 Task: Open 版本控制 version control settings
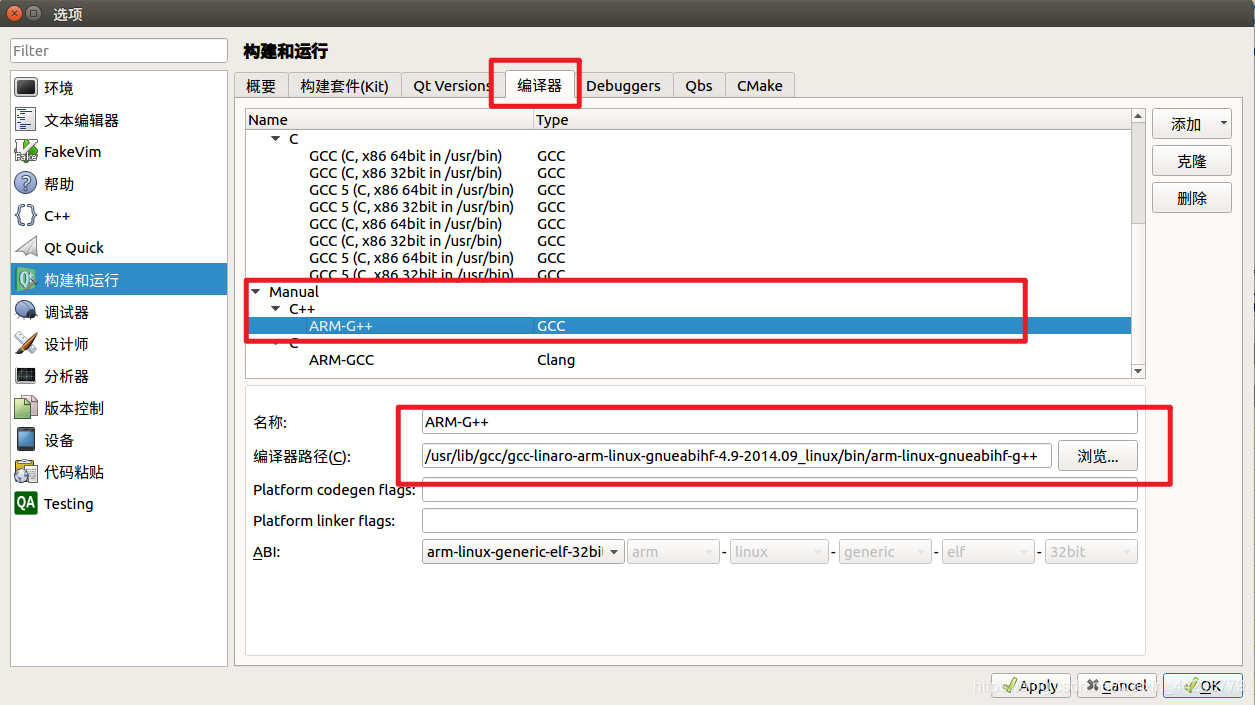[119, 408]
